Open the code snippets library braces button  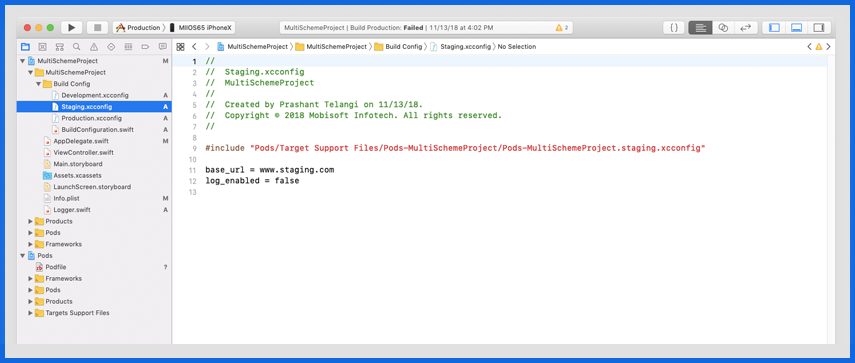tap(674, 28)
